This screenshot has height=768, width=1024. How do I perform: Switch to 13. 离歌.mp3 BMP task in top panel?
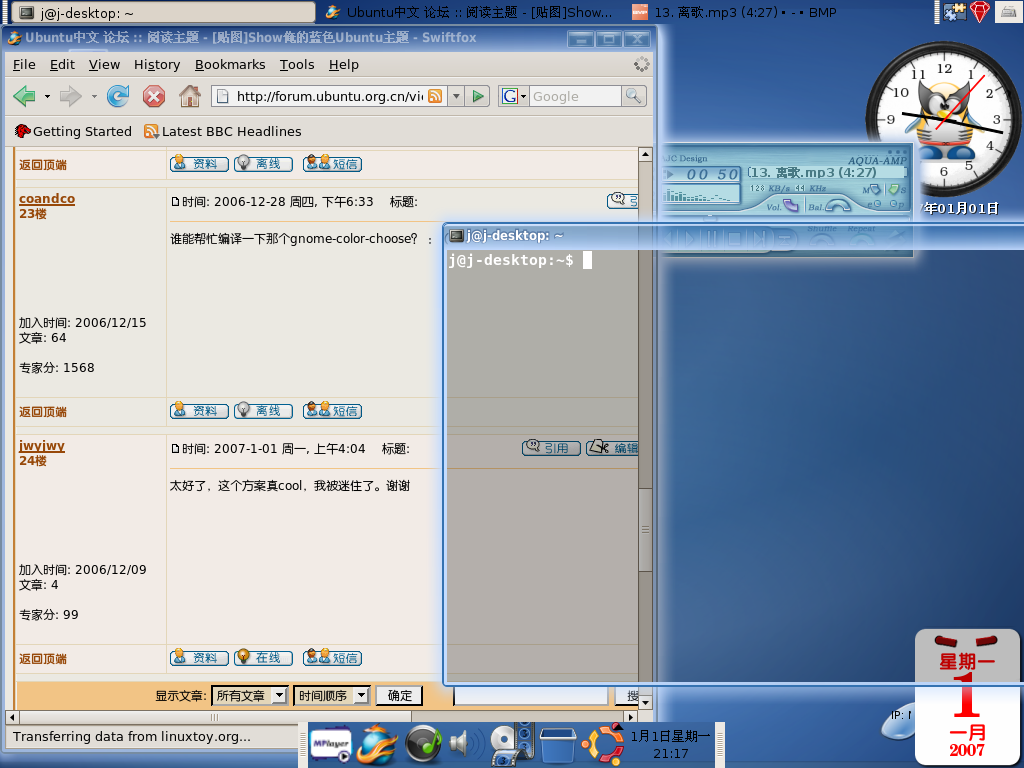(735, 12)
